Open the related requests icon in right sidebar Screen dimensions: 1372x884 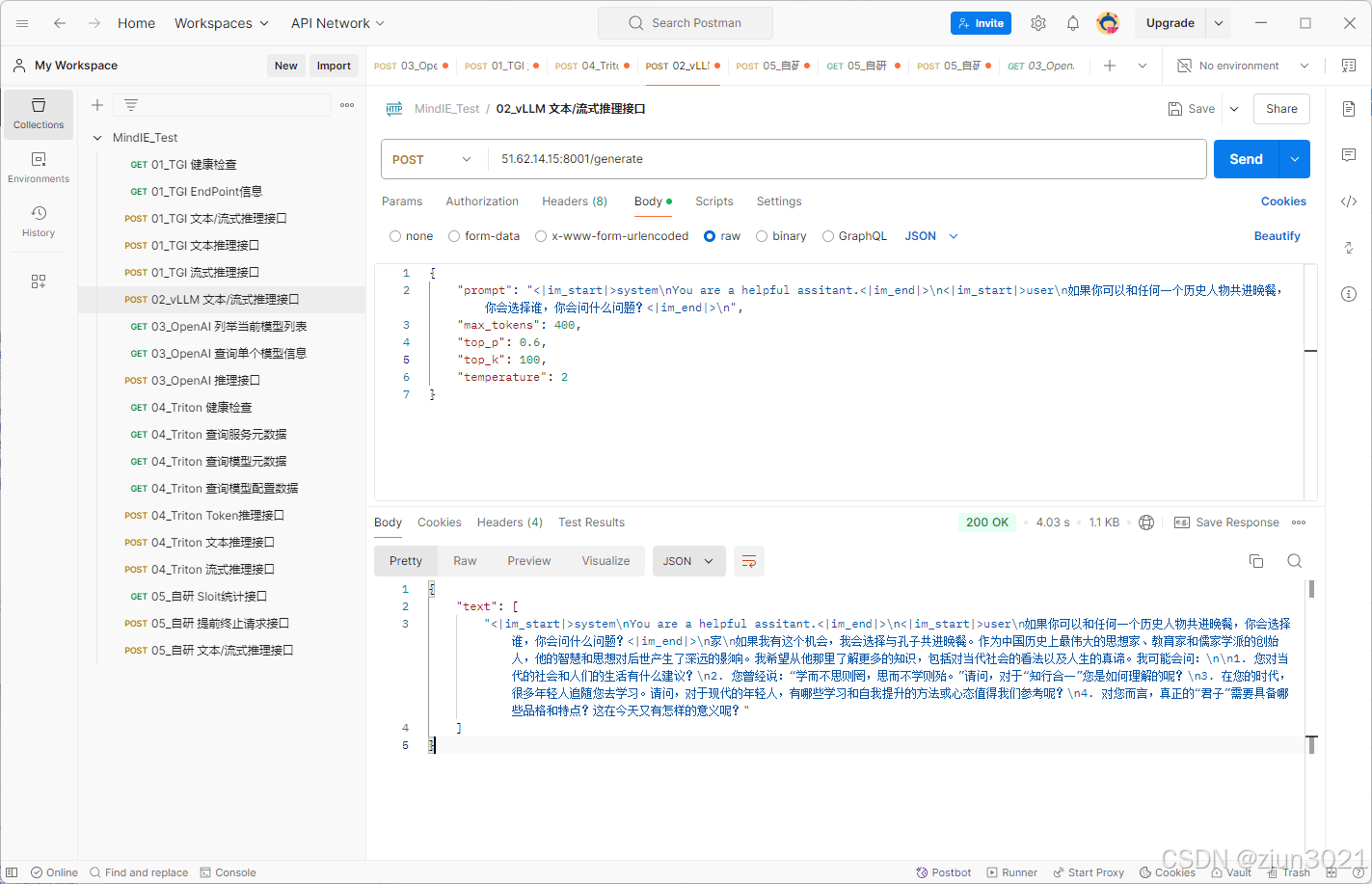click(x=1349, y=248)
